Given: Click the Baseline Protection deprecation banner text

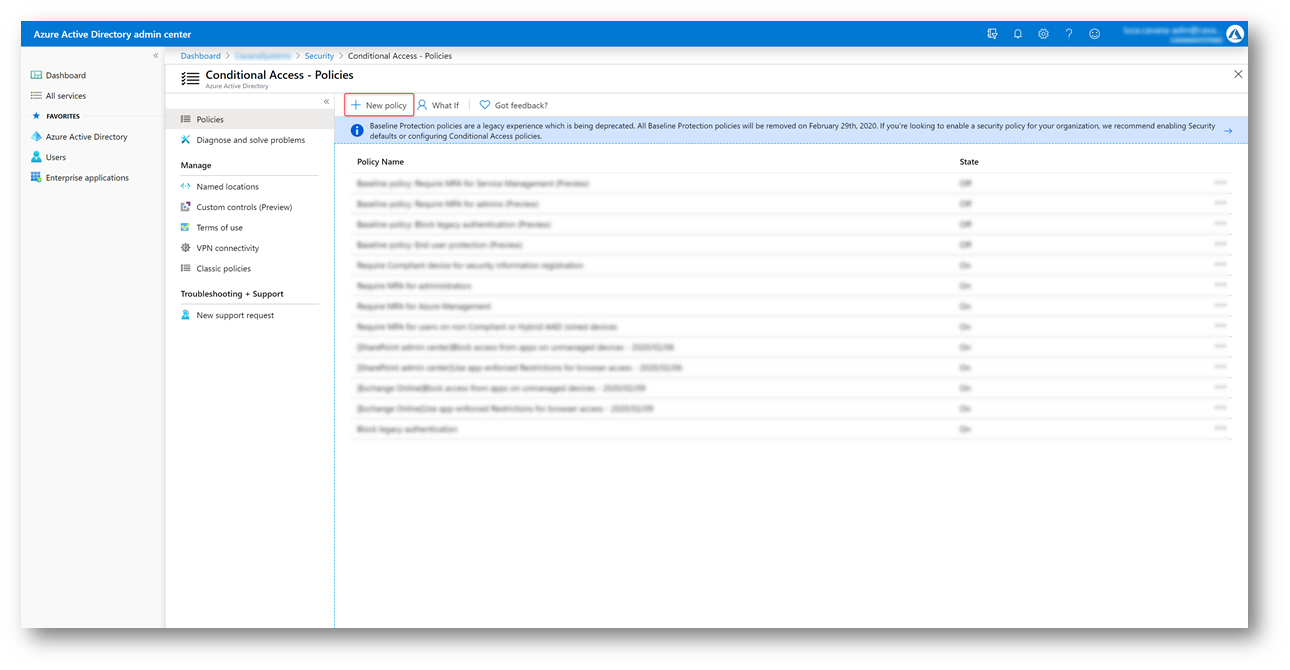Looking at the screenshot, I should [793, 130].
